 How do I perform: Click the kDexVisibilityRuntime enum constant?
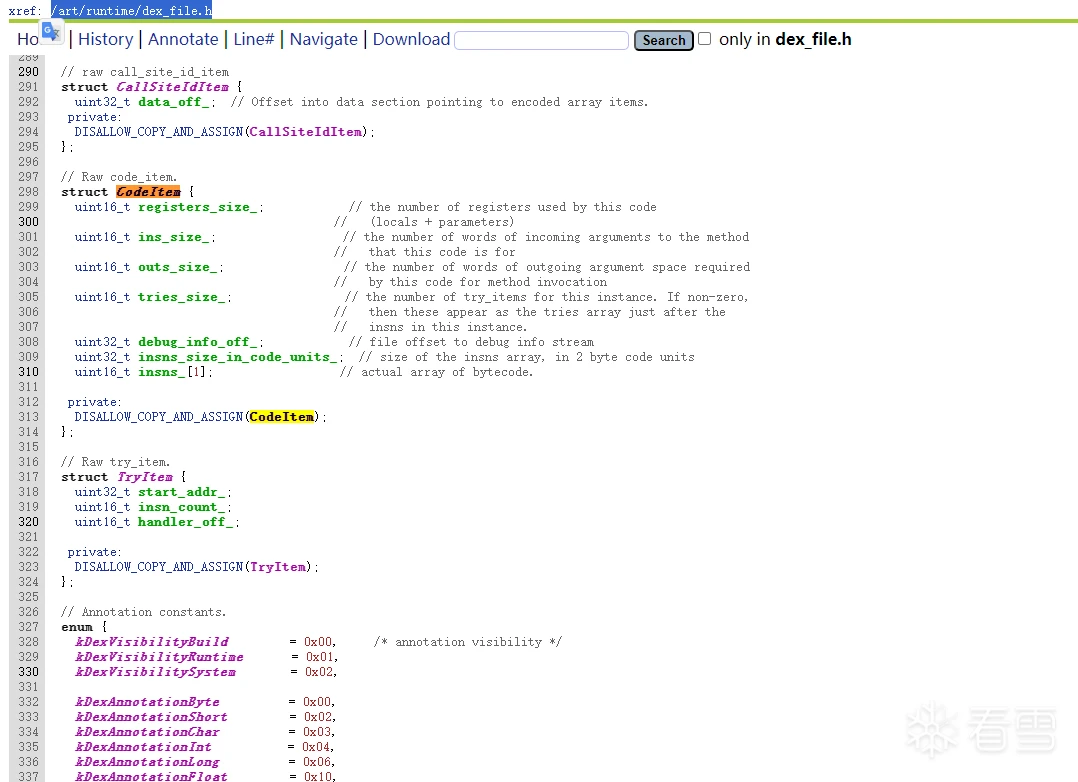(x=159, y=657)
